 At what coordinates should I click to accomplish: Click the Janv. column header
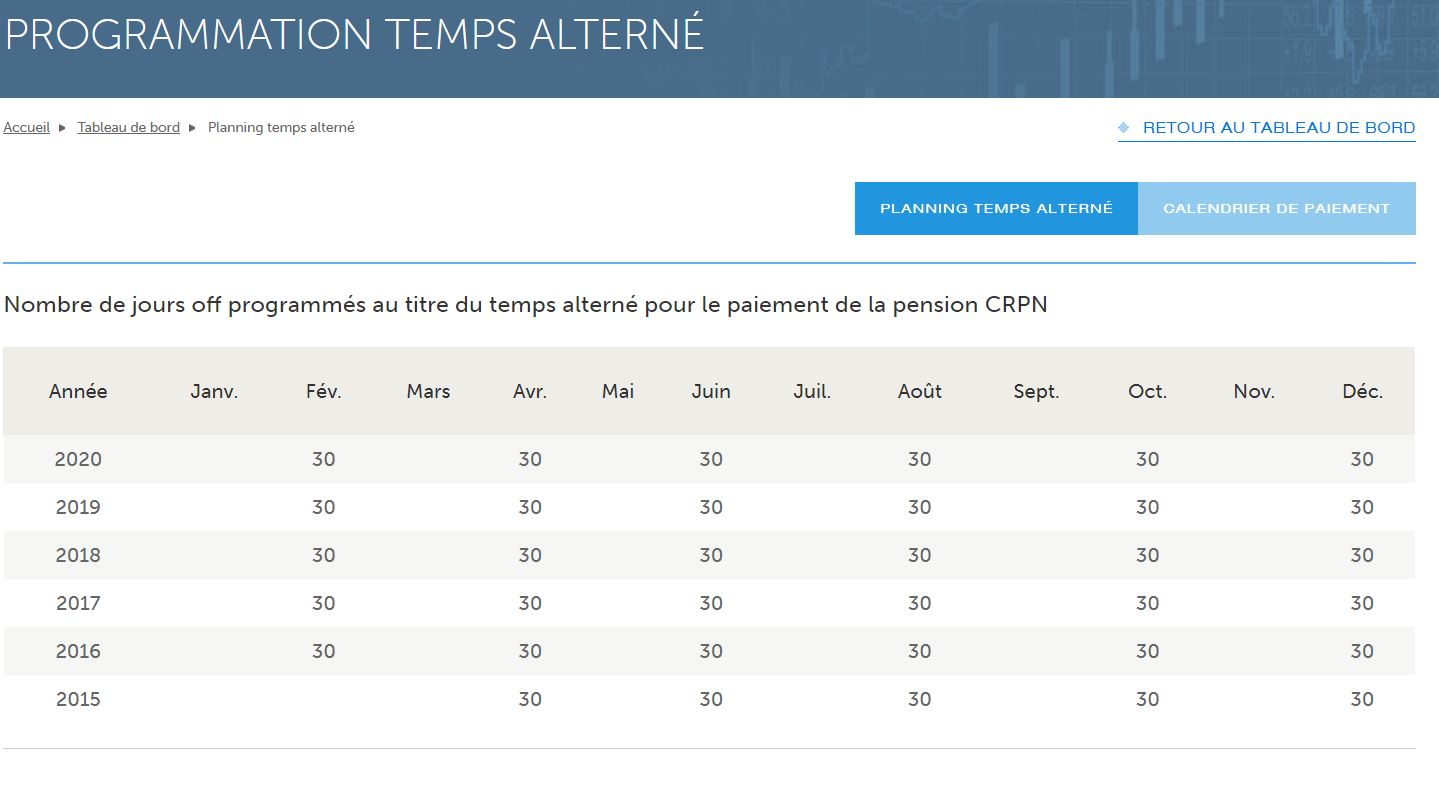tap(214, 392)
